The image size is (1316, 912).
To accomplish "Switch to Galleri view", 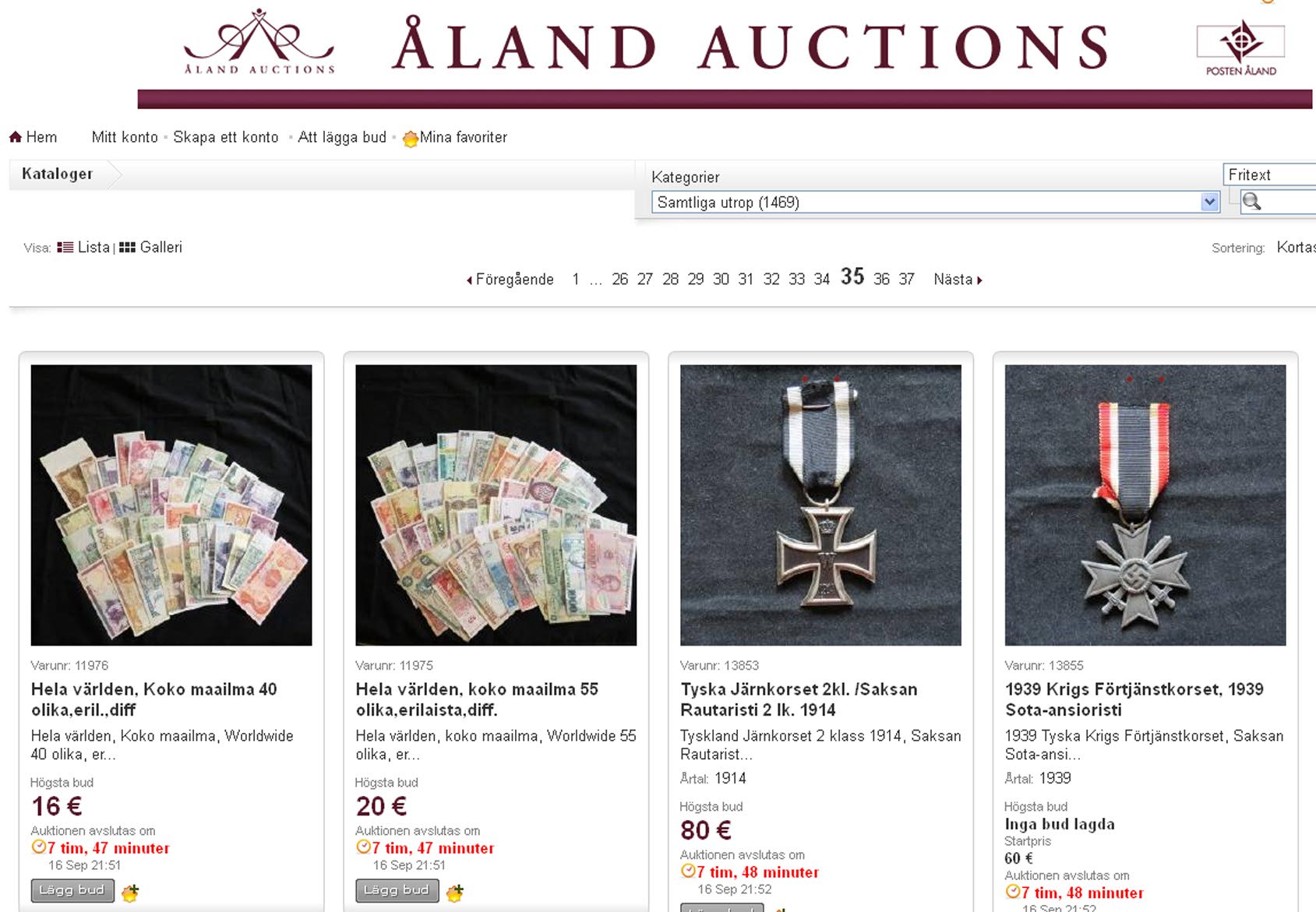I will (x=150, y=247).
